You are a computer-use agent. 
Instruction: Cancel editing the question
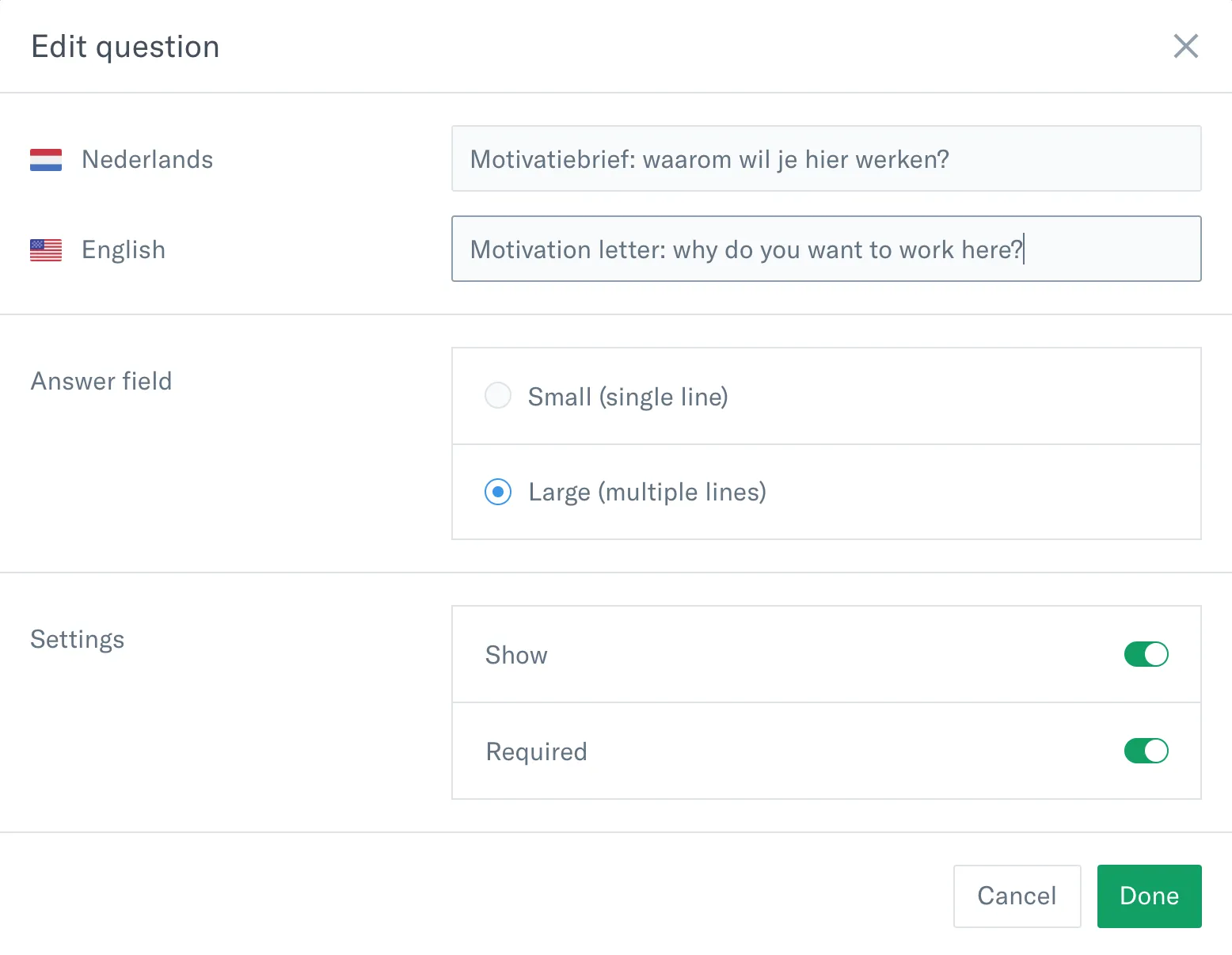1017,896
